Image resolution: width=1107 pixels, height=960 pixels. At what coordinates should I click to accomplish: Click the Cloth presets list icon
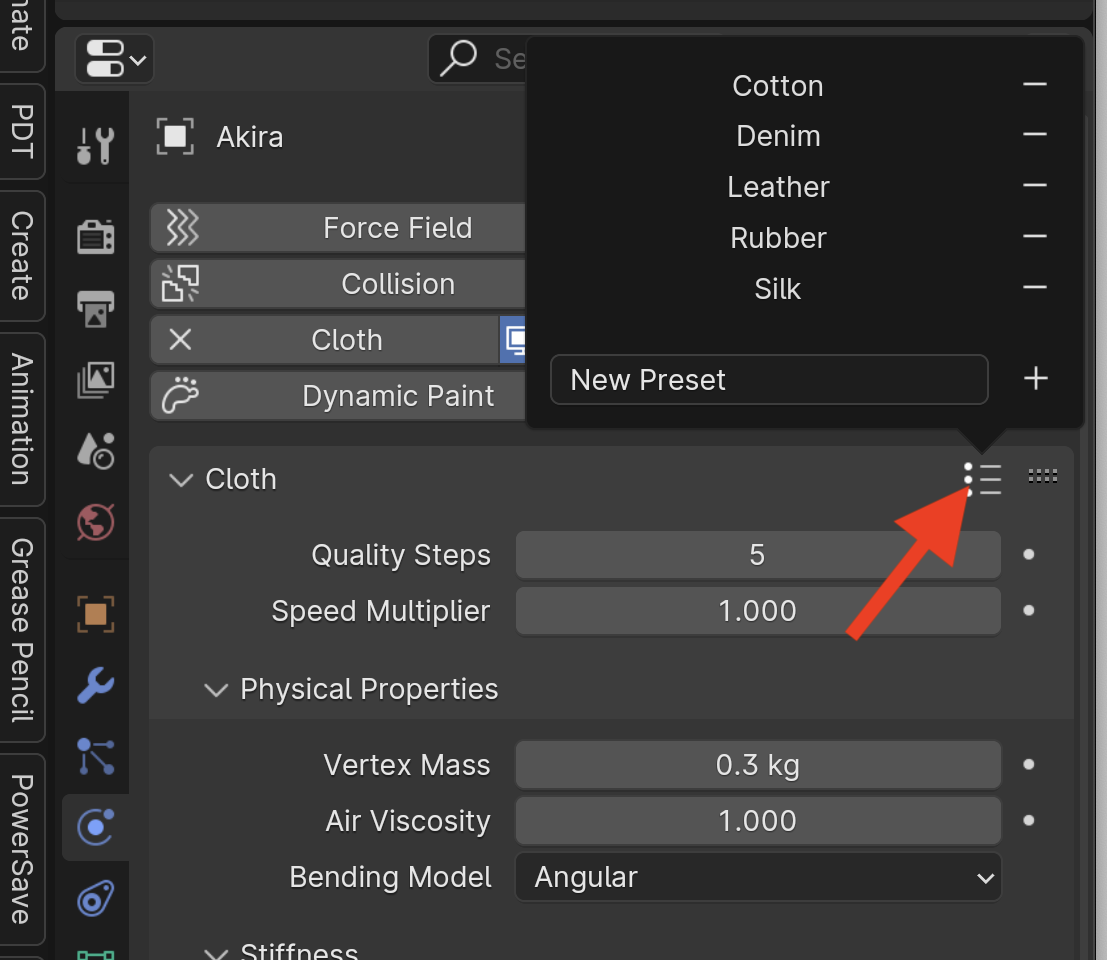point(982,479)
